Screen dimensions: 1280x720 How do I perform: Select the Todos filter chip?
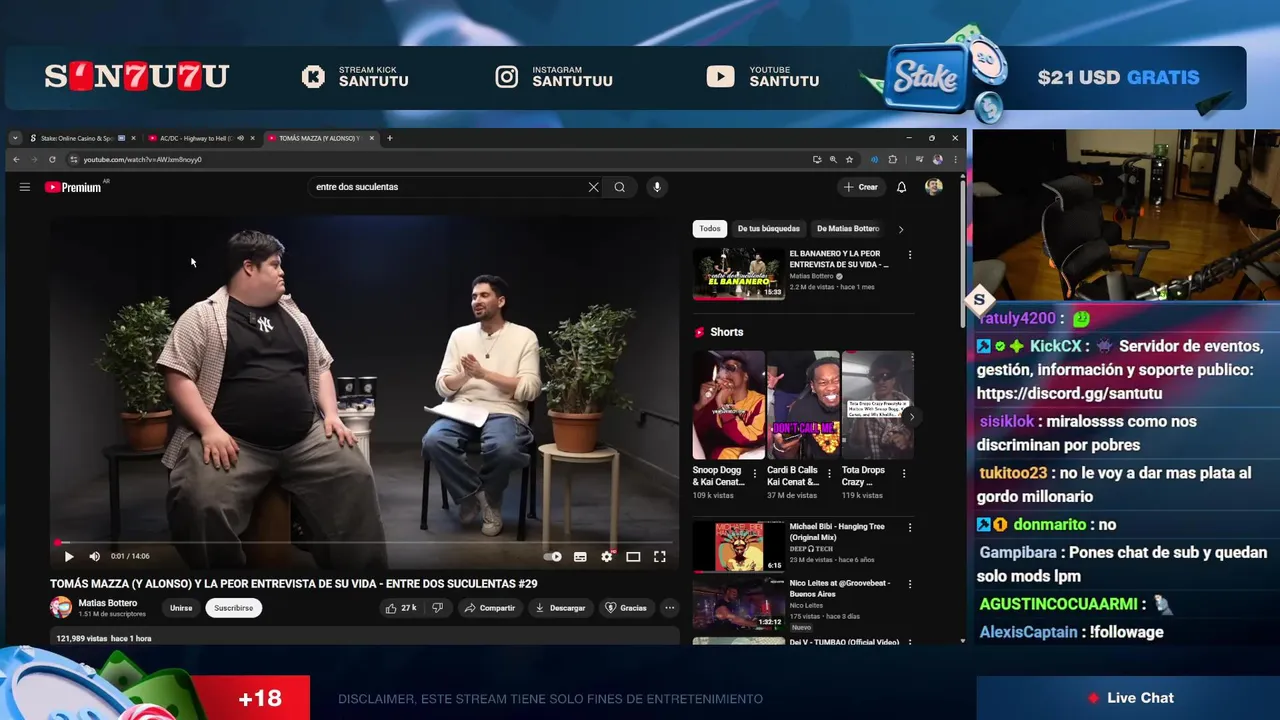point(710,229)
